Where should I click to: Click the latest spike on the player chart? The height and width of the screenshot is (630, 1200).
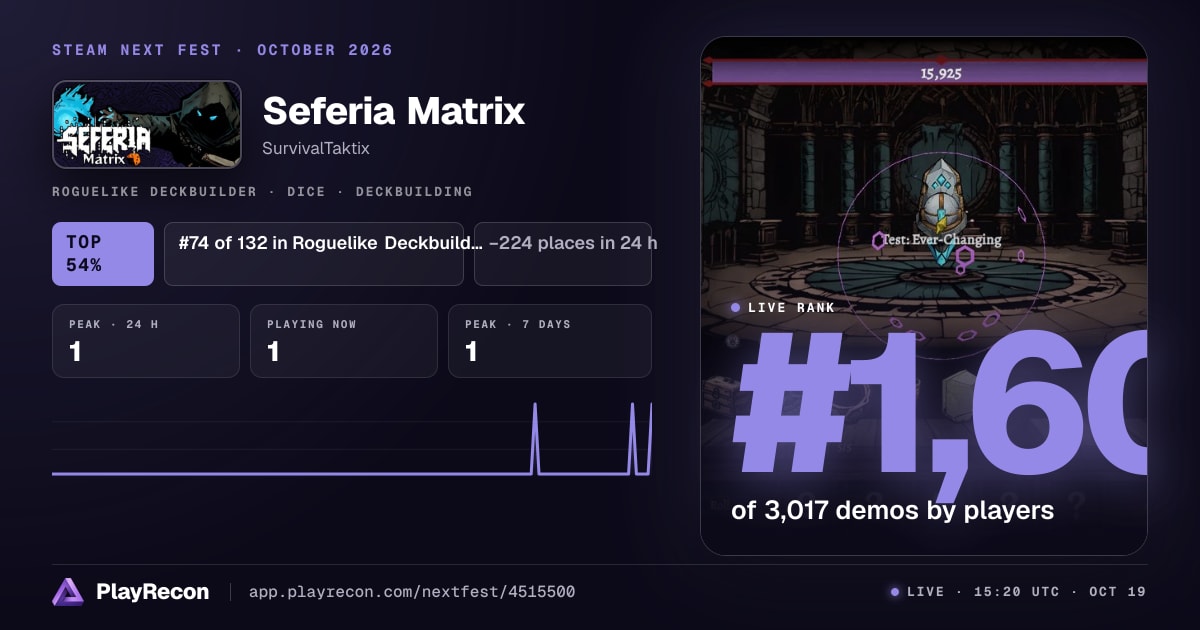pos(651,438)
